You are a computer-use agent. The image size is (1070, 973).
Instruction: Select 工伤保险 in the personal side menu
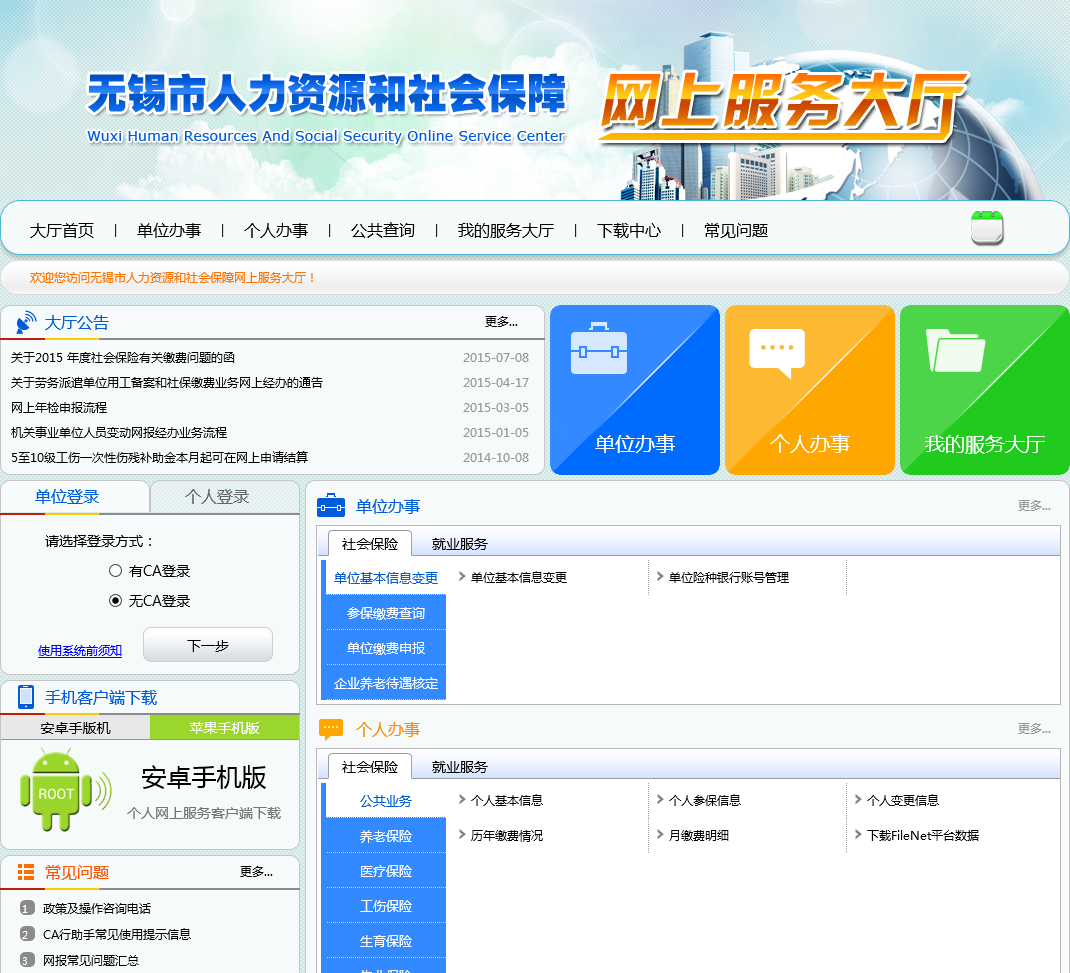pyautogui.click(x=386, y=905)
